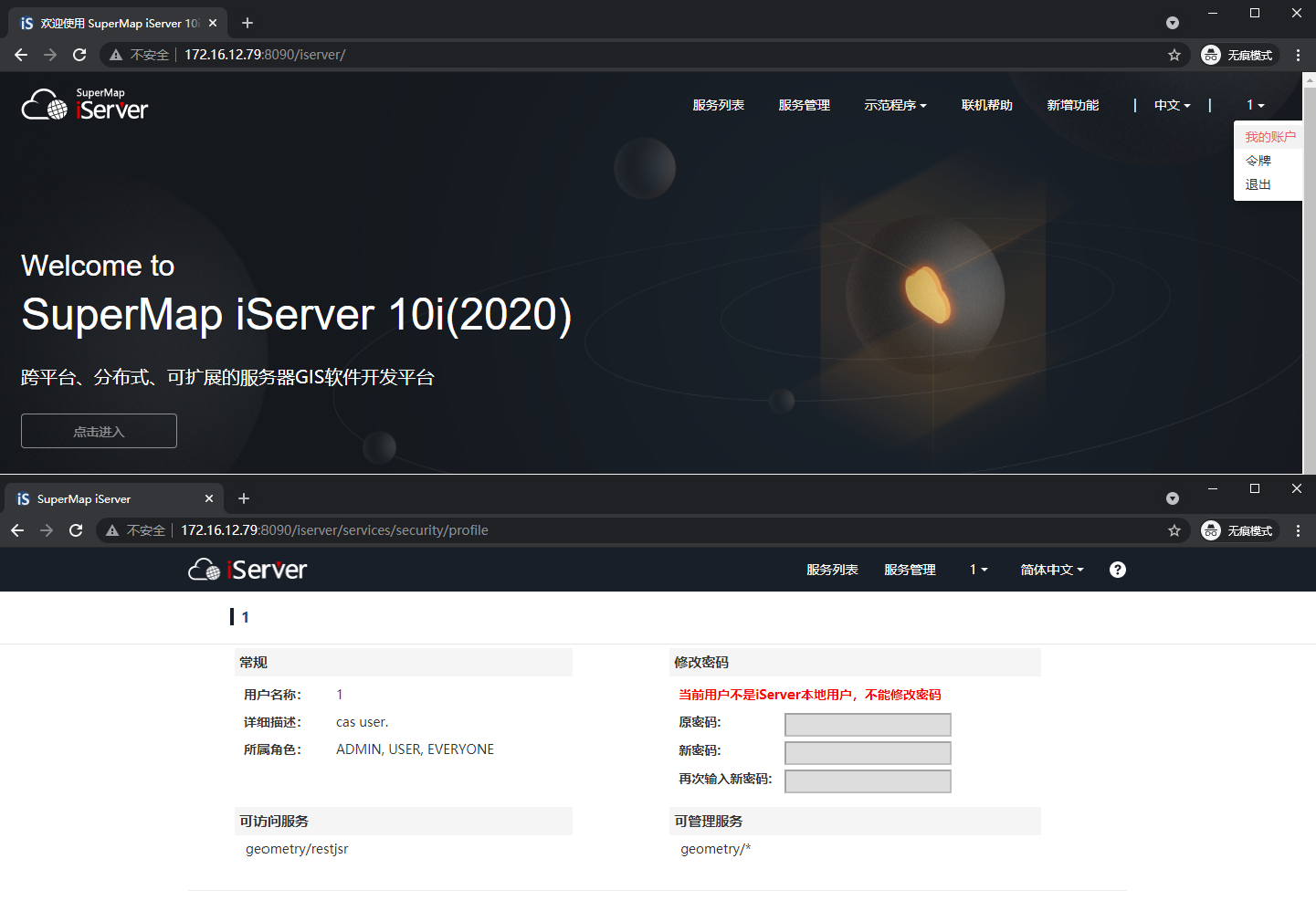Open 服务列表 on the welcome page
The width and height of the screenshot is (1316, 901).
719,105
